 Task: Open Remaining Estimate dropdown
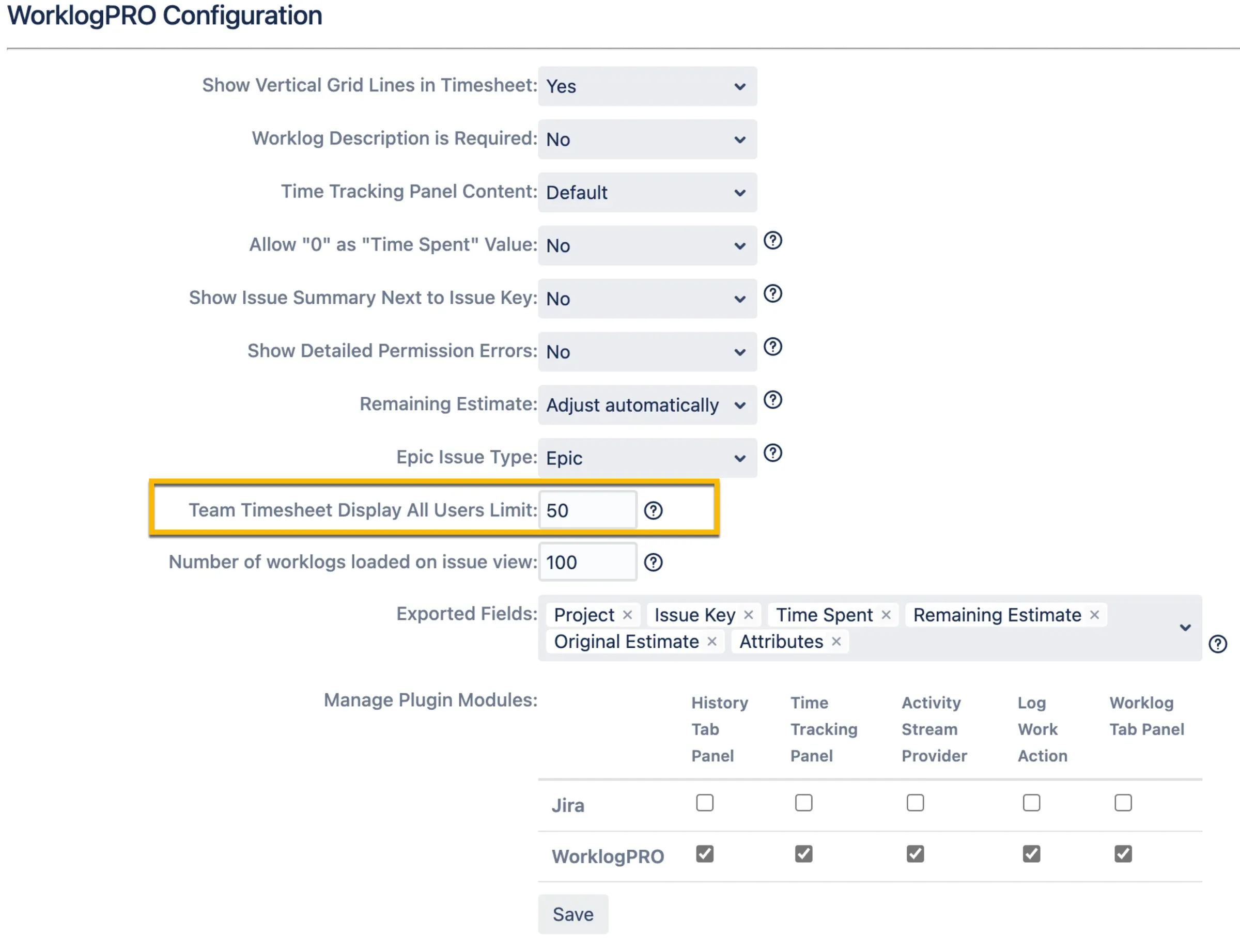647,405
